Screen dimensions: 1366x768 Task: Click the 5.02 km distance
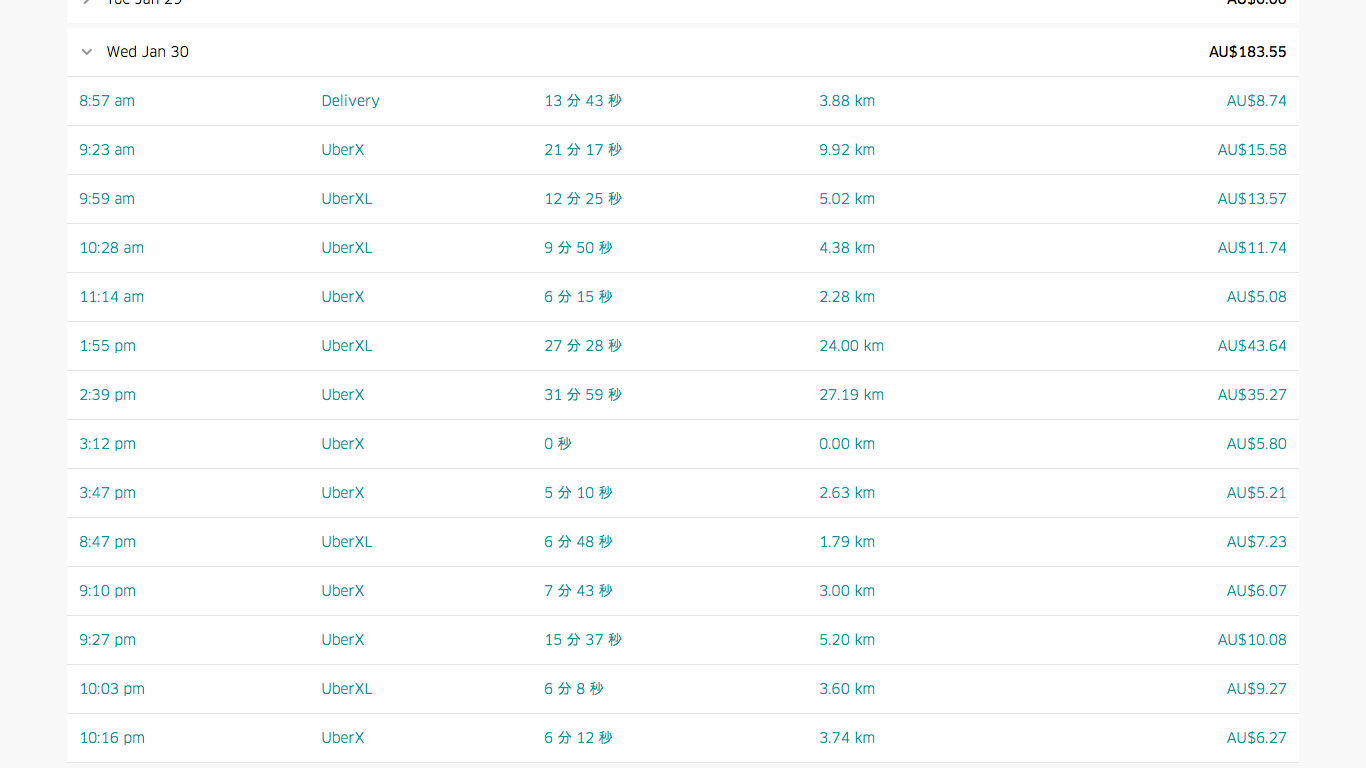pyautogui.click(x=847, y=199)
